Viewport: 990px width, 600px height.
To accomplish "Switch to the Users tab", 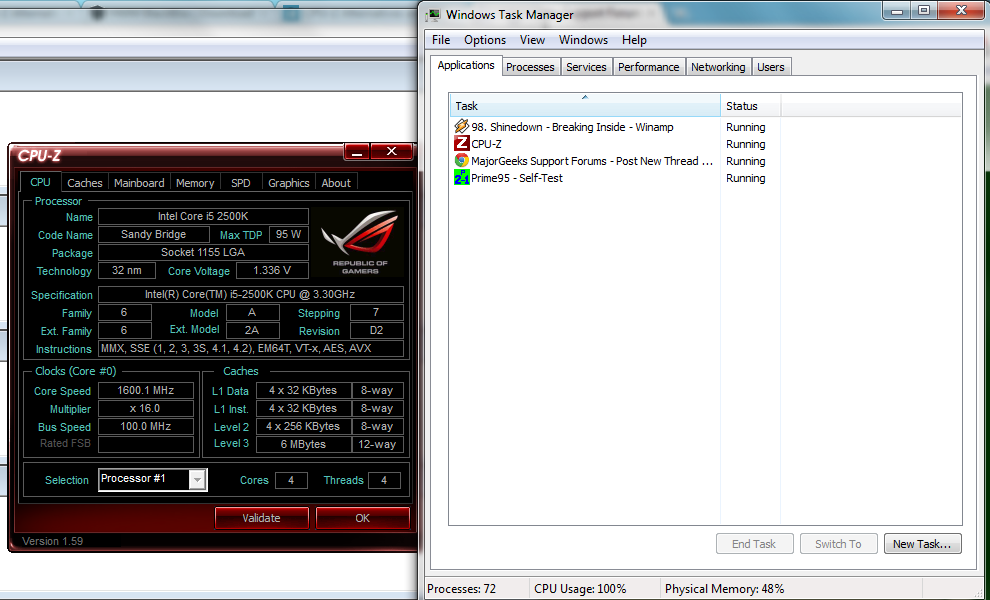I will click(x=770, y=67).
